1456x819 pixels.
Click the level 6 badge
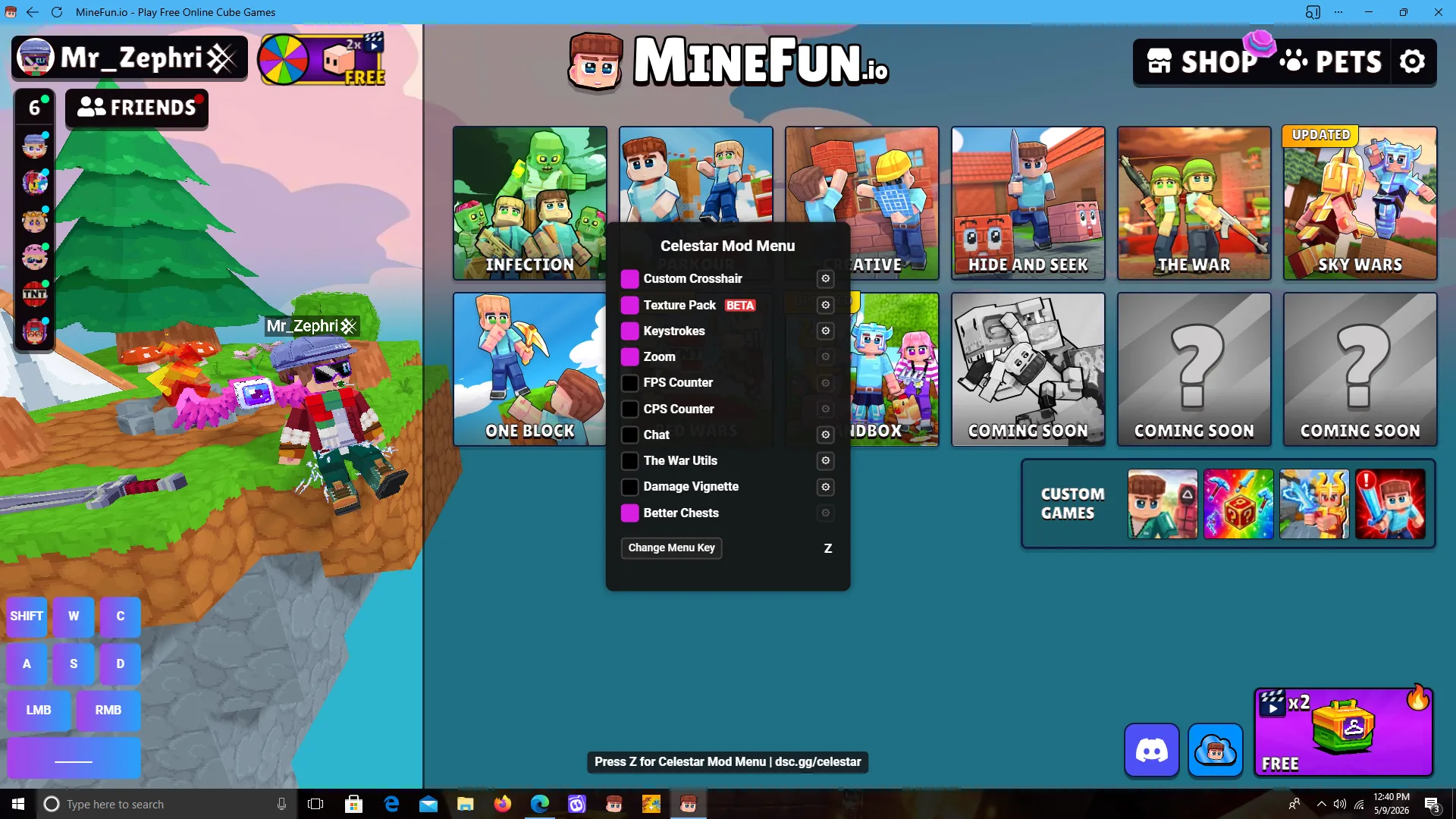(35, 108)
